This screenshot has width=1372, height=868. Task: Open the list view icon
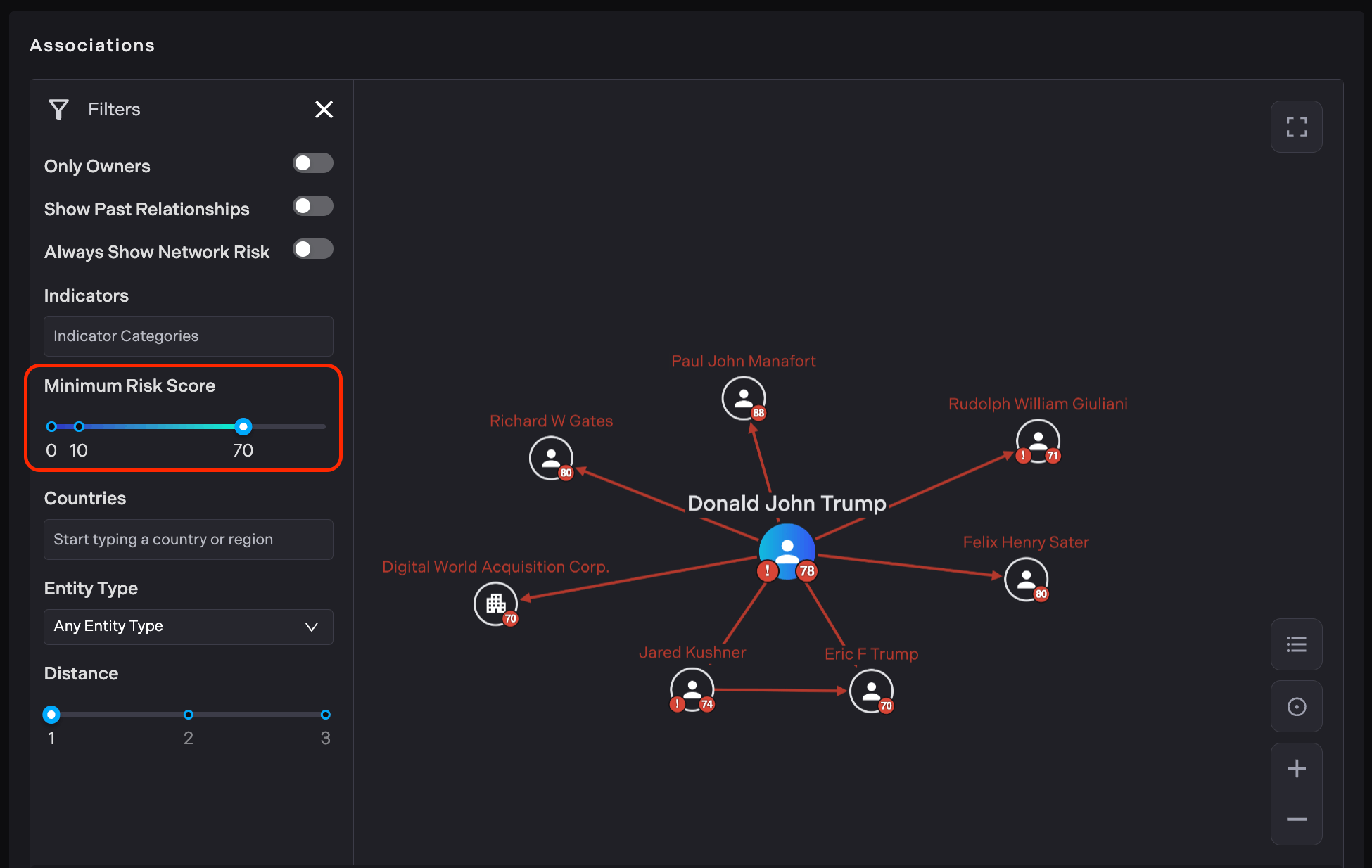point(1296,644)
